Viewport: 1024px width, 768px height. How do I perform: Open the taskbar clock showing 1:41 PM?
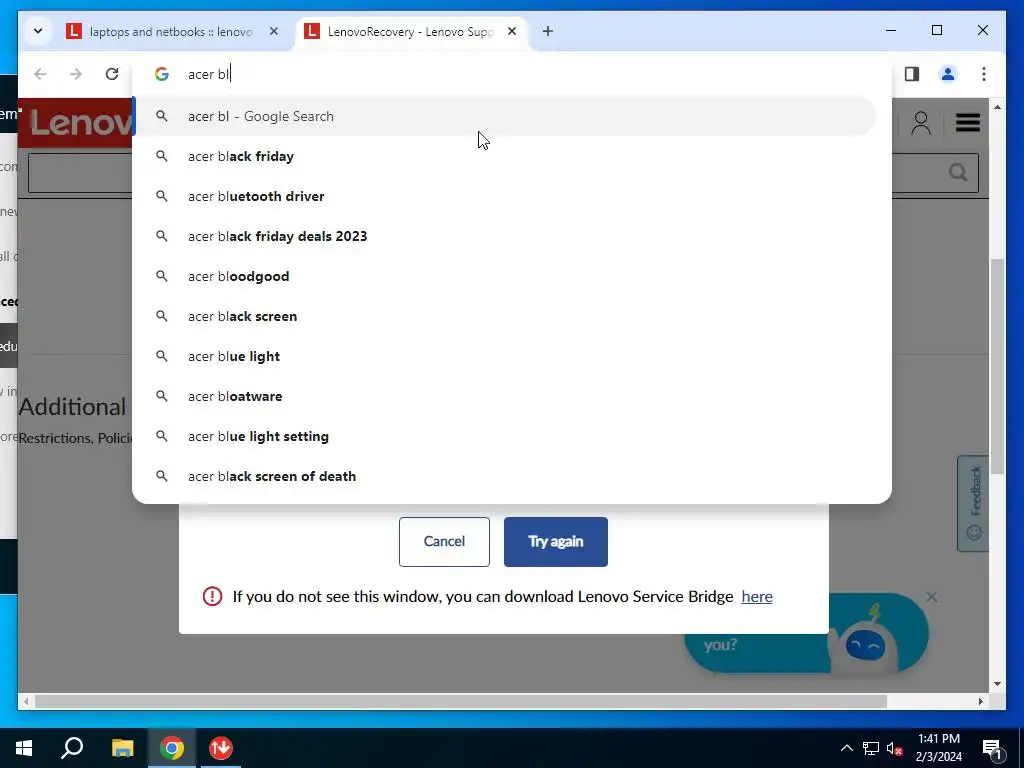938,748
